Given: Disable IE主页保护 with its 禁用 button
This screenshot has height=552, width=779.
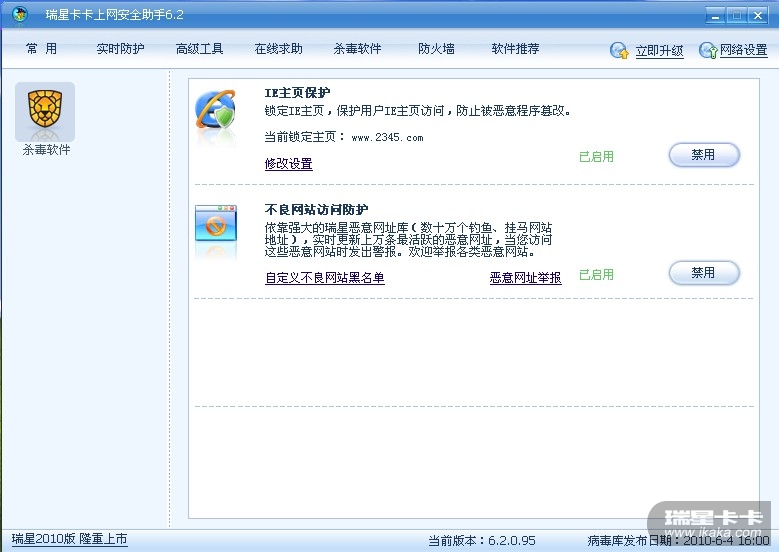Looking at the screenshot, I should click(x=704, y=155).
